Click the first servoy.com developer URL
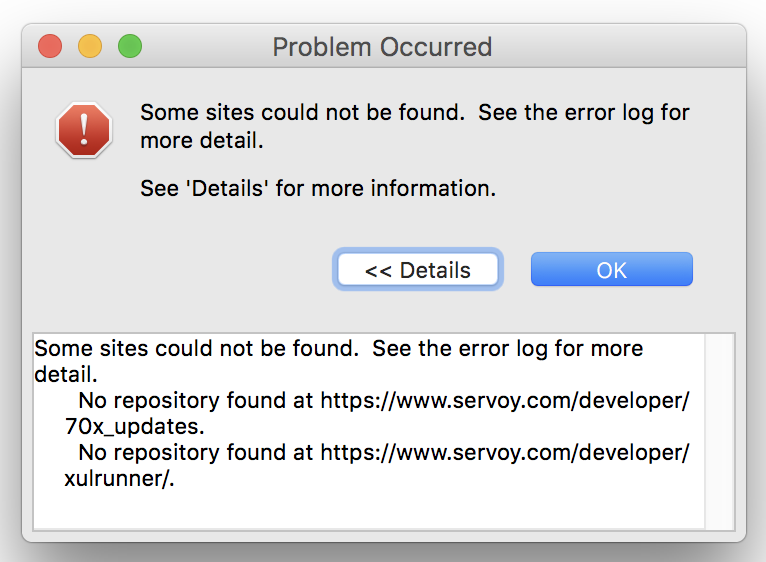This screenshot has width=766, height=562. coord(504,401)
